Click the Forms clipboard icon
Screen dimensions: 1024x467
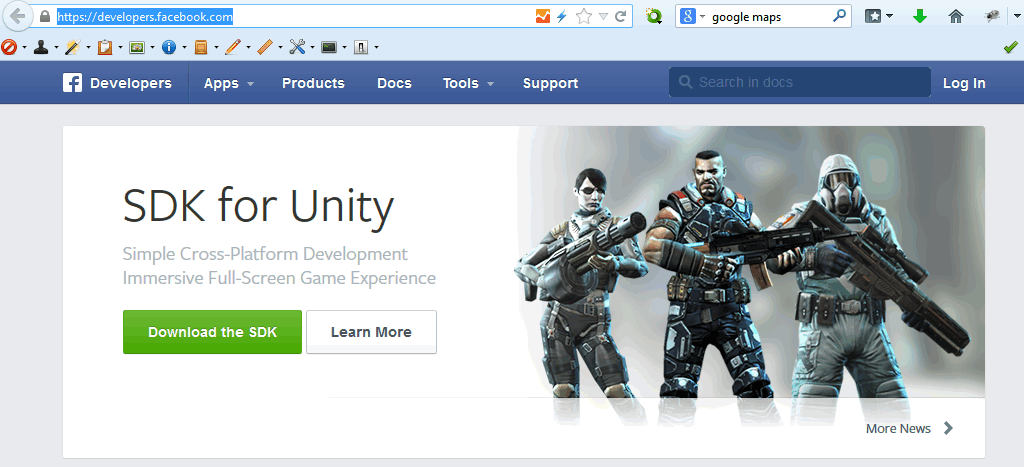point(104,47)
